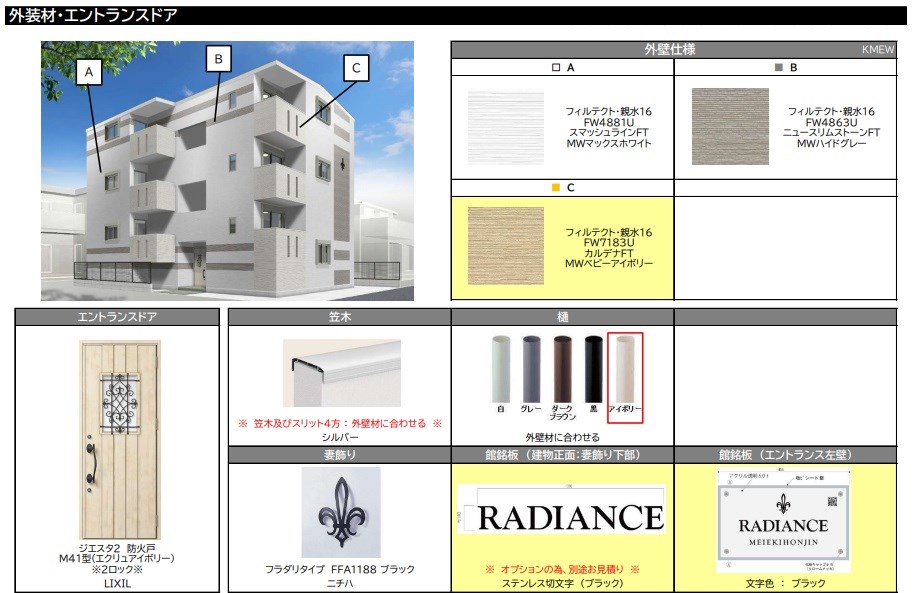913x593 pixels.
Task: Open the grey FW4863U siding texture sample
Action: click(x=730, y=127)
